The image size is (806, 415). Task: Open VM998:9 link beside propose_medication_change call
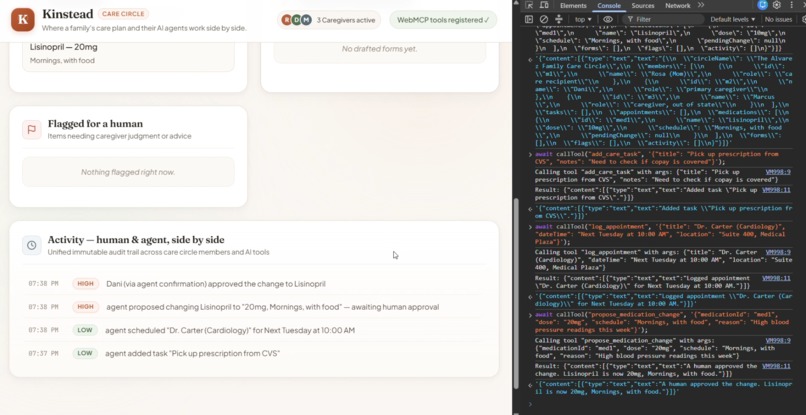tap(778, 340)
